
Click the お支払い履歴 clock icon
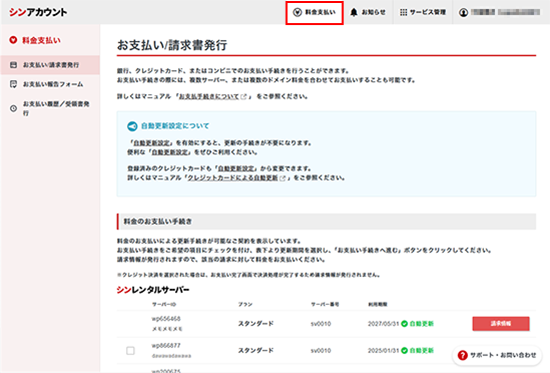[13, 108]
